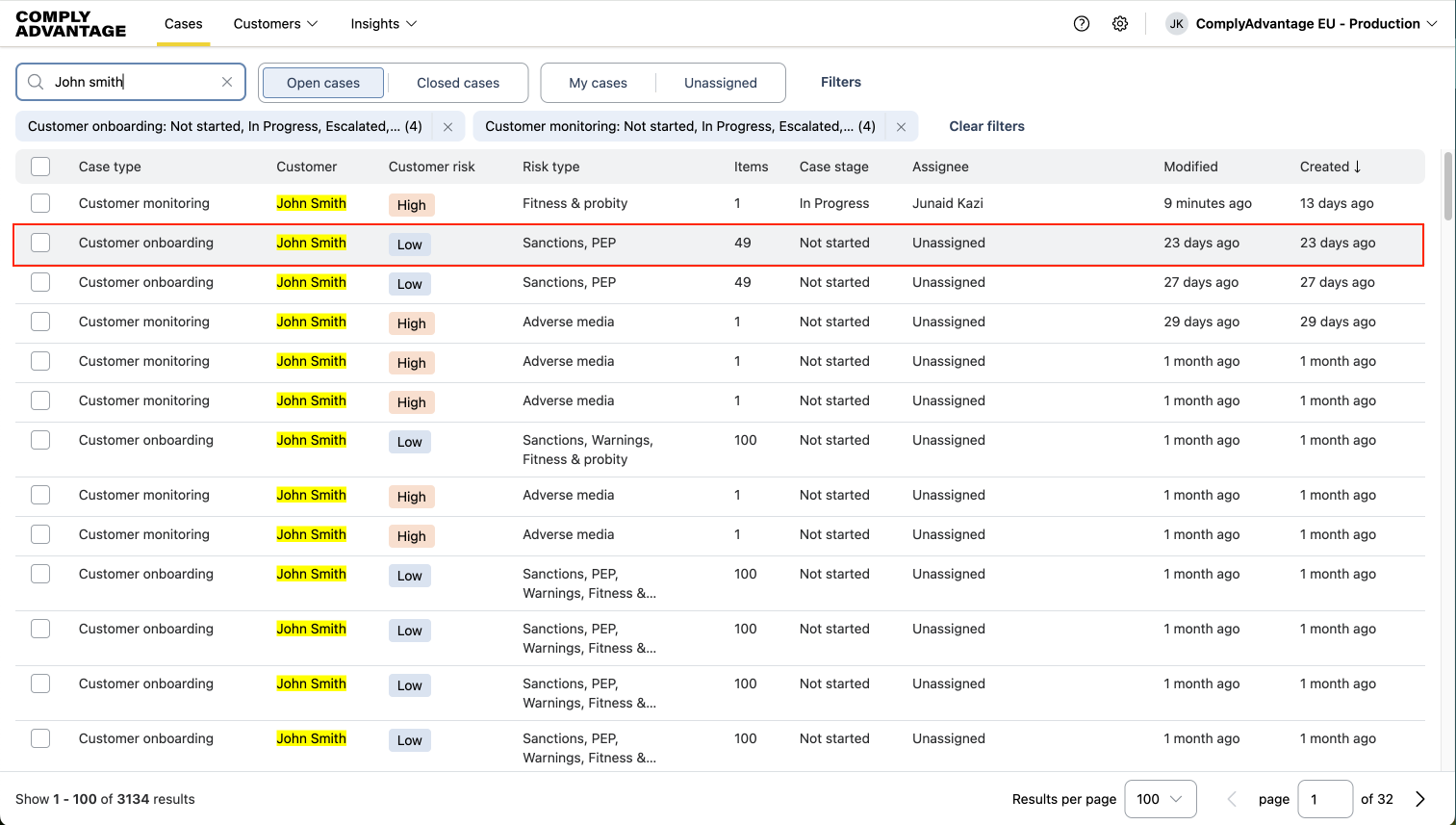Remove the Customer monitoring filter chip

point(901,127)
